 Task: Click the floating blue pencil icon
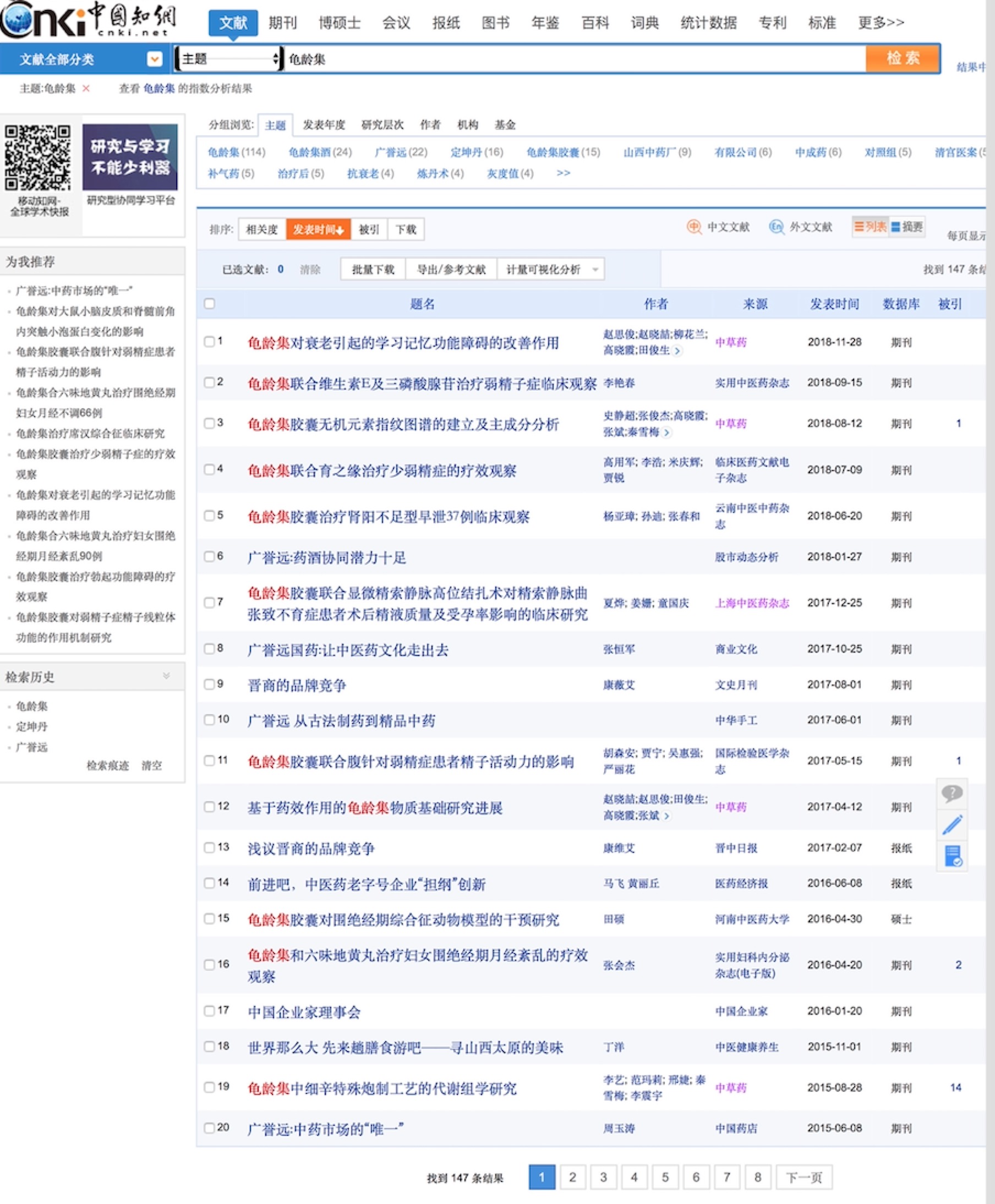pyautogui.click(x=952, y=825)
